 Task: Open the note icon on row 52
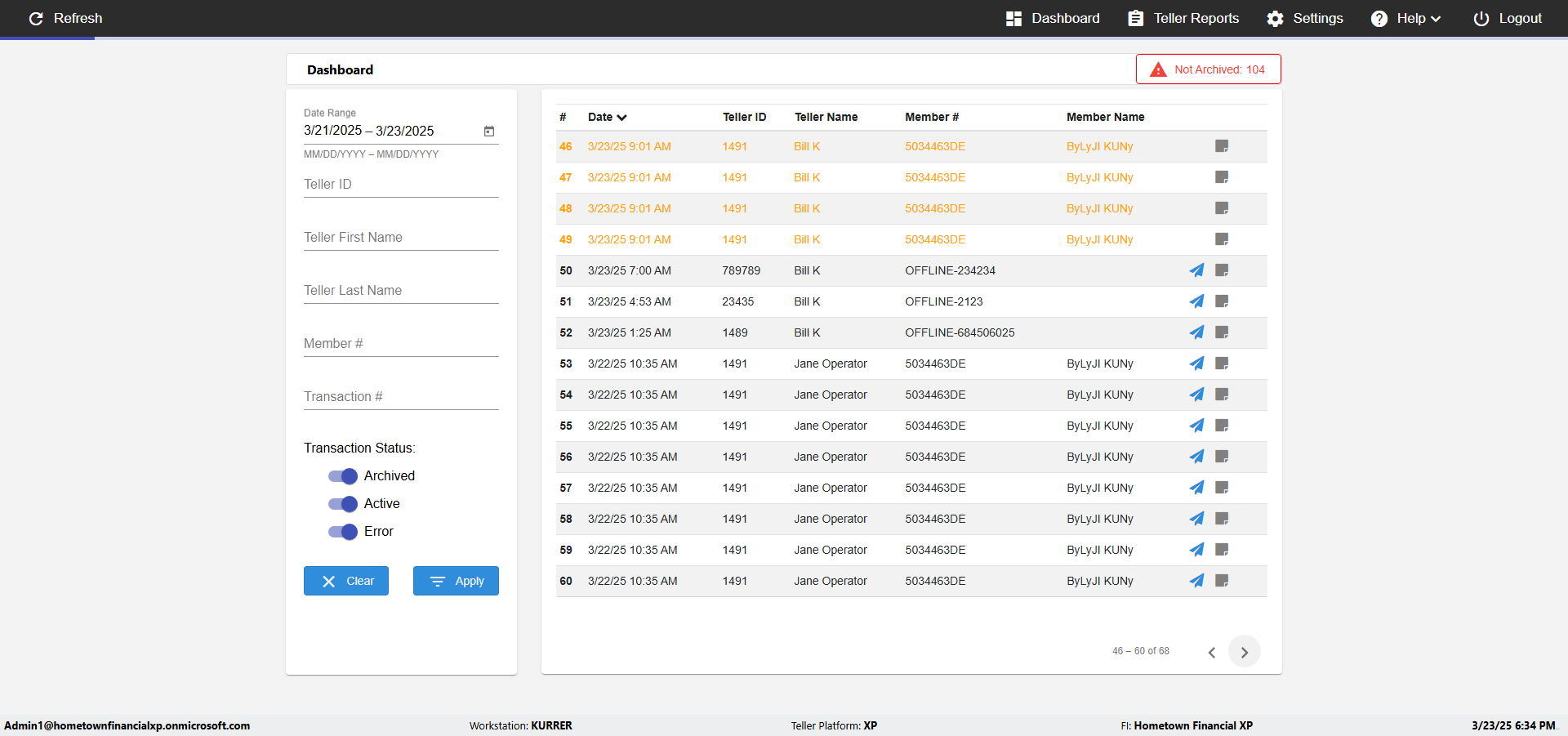pyautogui.click(x=1222, y=332)
